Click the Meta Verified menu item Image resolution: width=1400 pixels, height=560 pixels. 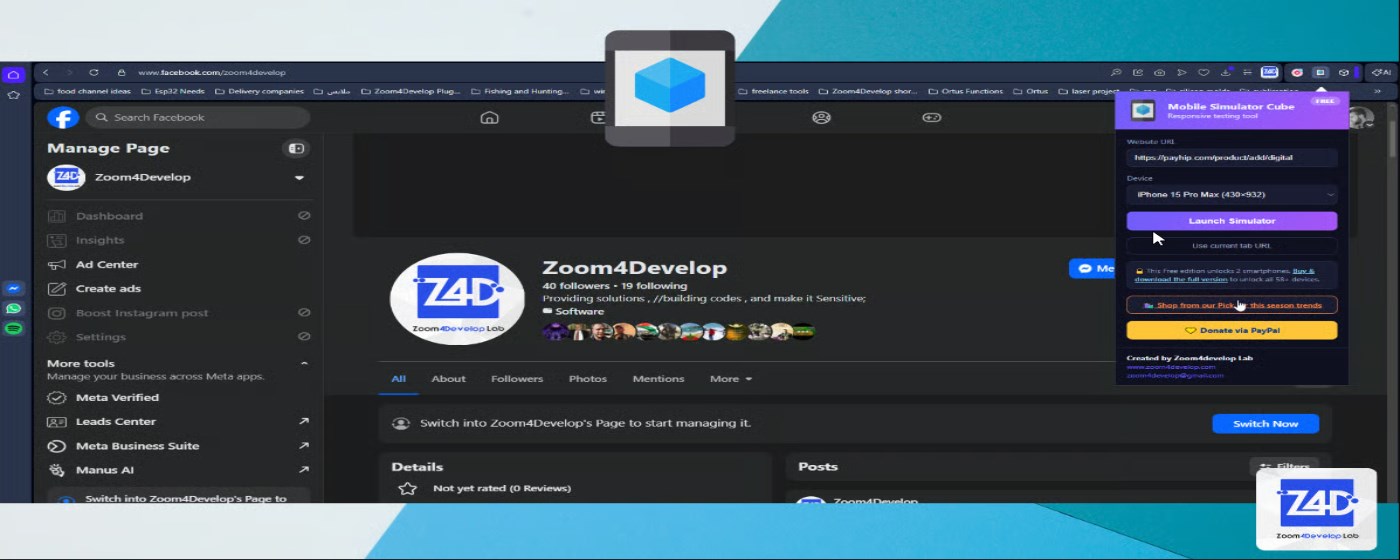click(180, 398)
